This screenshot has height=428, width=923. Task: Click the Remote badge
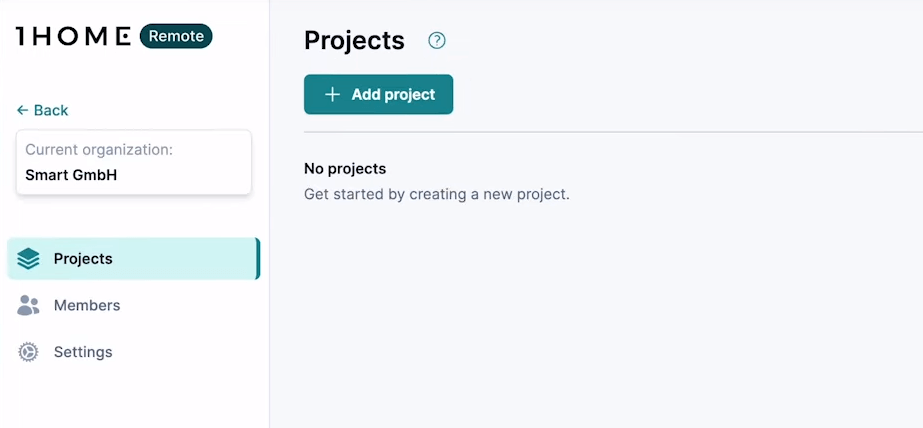[176, 36]
